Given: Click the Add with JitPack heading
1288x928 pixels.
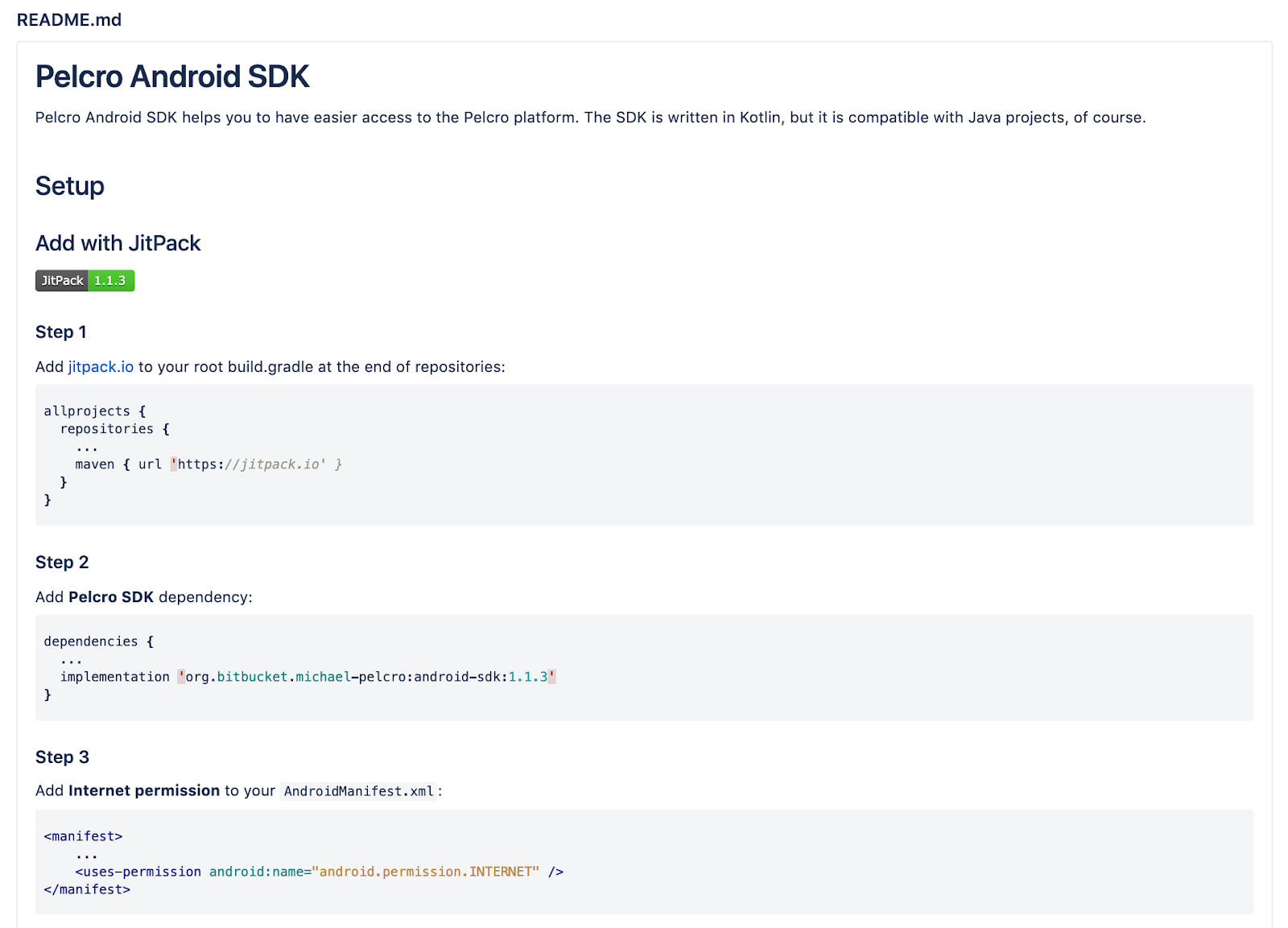Looking at the screenshot, I should 118,243.
